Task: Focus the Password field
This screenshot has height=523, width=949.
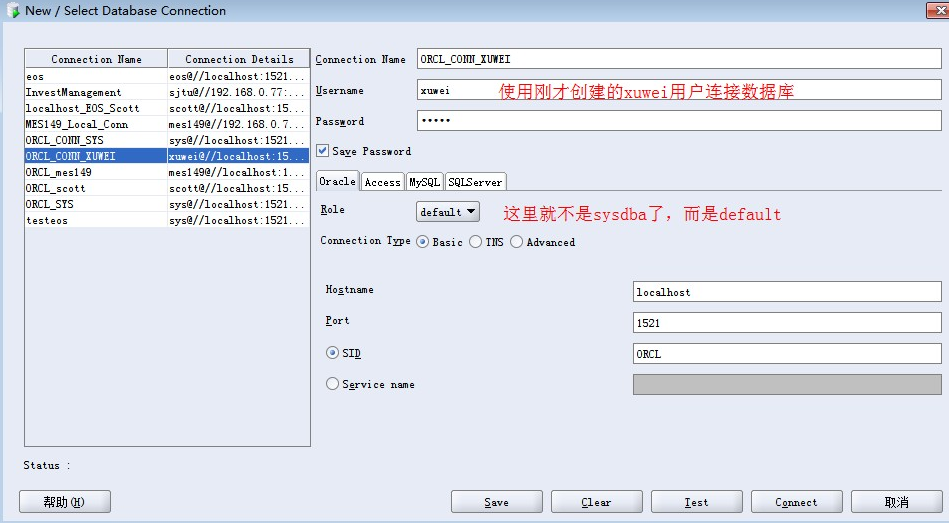Action: click(x=679, y=120)
